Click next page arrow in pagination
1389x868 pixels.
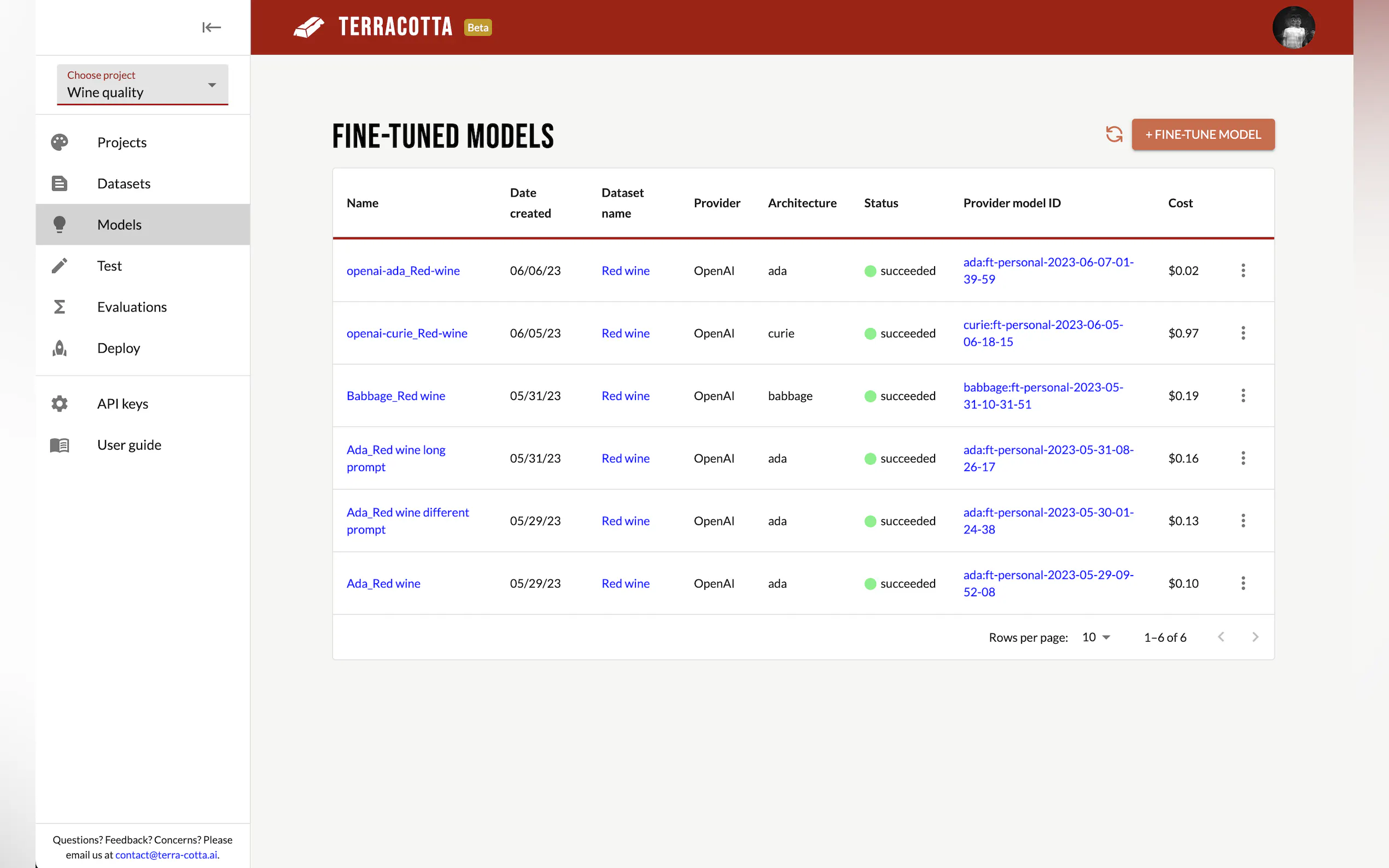(x=1254, y=637)
